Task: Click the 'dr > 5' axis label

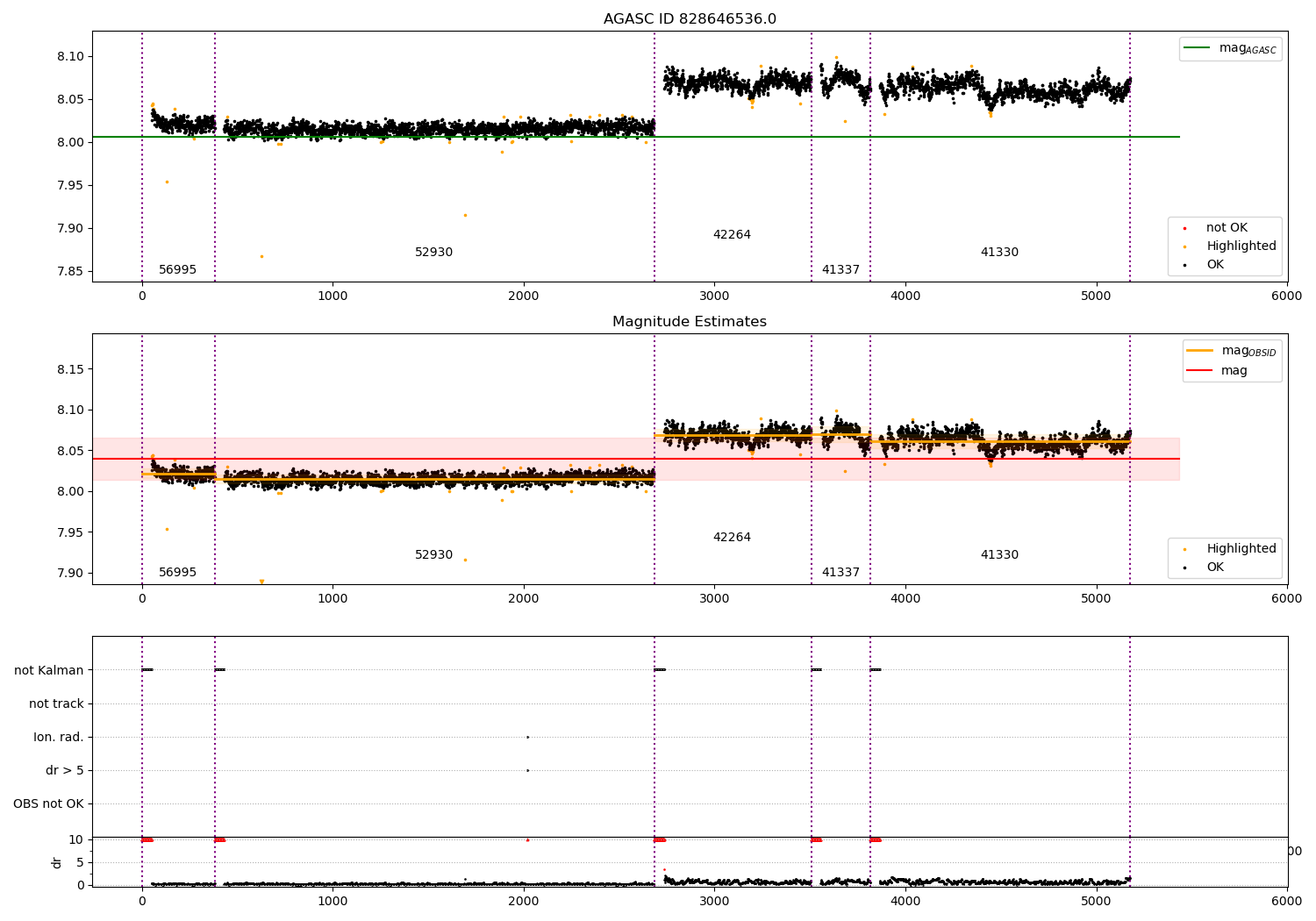Action: 65,771
